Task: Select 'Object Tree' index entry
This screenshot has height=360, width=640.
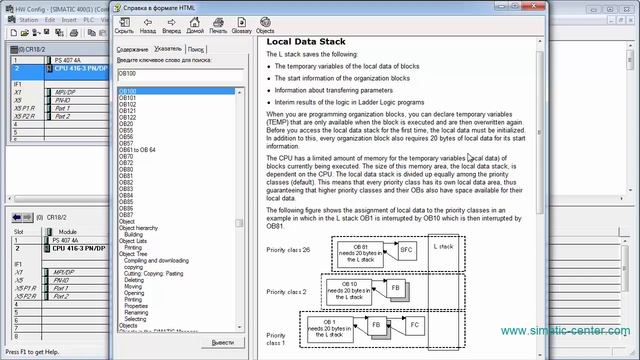Action: pyautogui.click(x=133, y=254)
